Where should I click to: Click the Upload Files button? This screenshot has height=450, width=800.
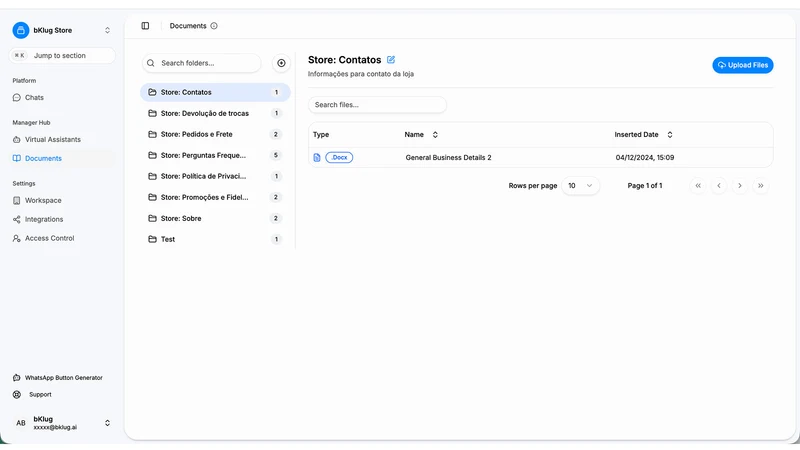click(743, 65)
